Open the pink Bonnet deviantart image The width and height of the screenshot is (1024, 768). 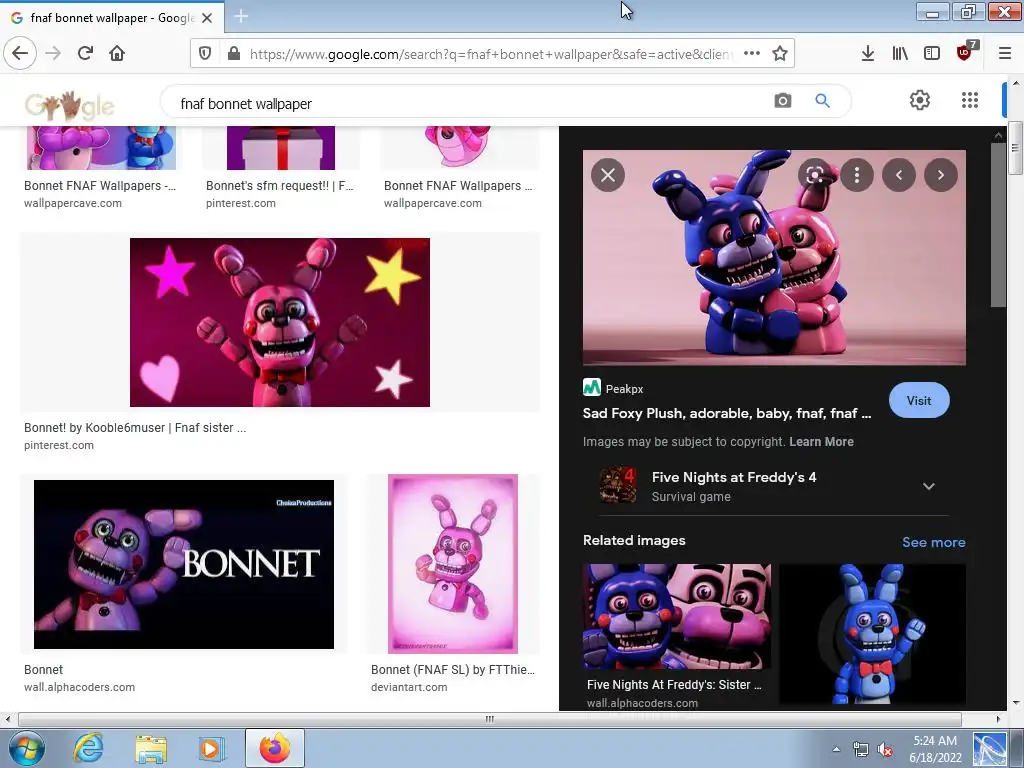click(453, 564)
